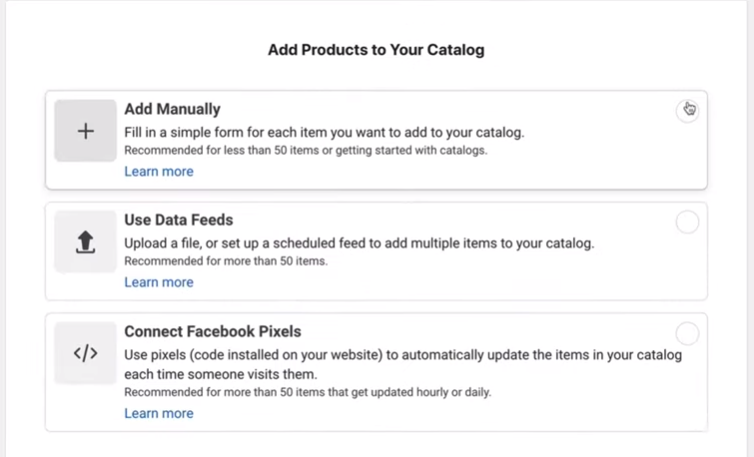Select the Add Manually radio button
754x457 pixels.
click(687, 111)
